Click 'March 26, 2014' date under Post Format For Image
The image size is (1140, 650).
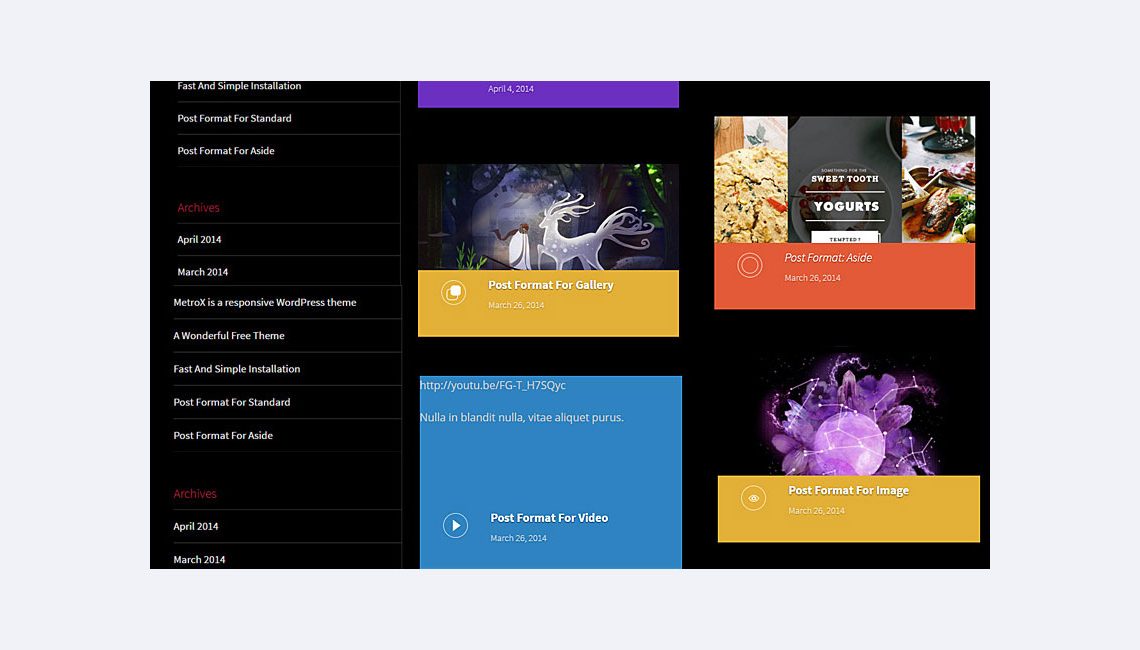816,511
